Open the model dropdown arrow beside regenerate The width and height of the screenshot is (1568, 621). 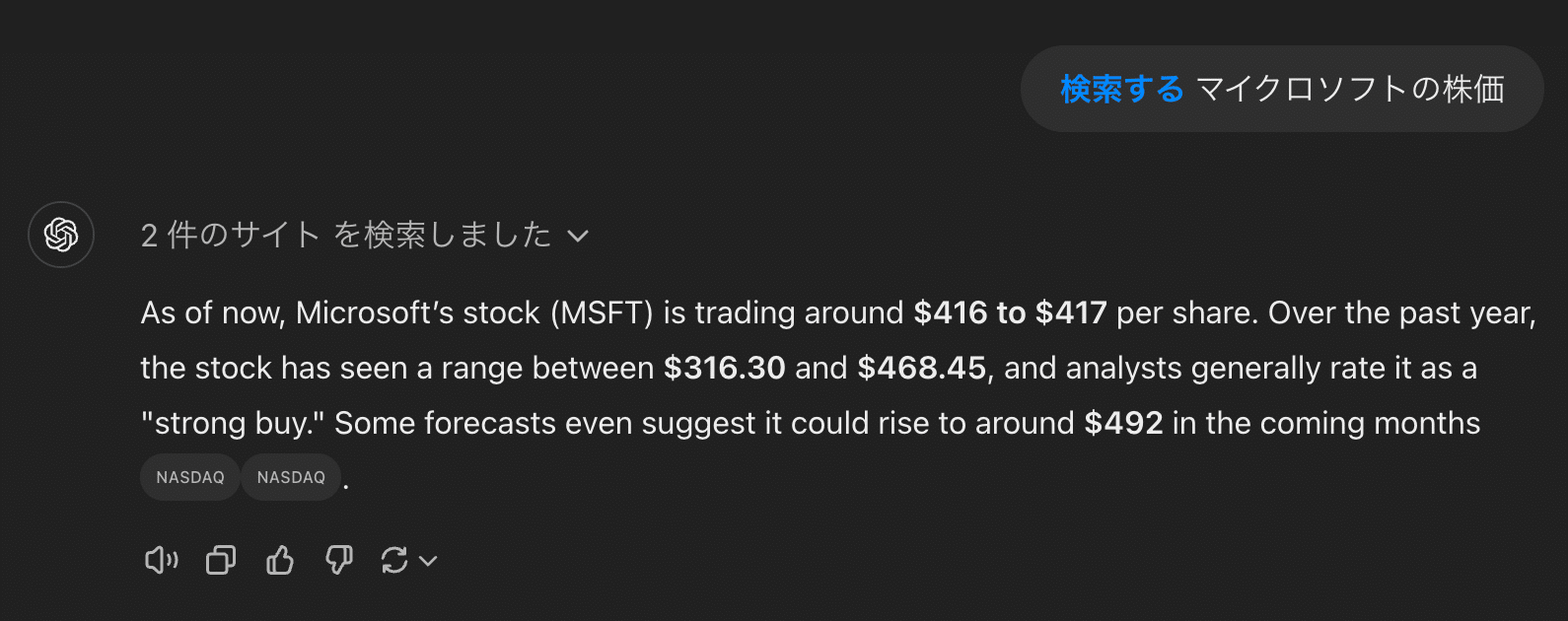(x=428, y=561)
